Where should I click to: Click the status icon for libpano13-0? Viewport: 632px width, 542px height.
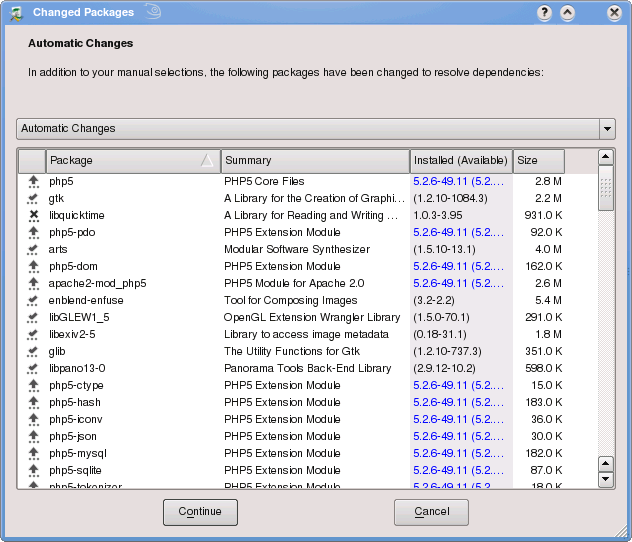click(x=33, y=368)
